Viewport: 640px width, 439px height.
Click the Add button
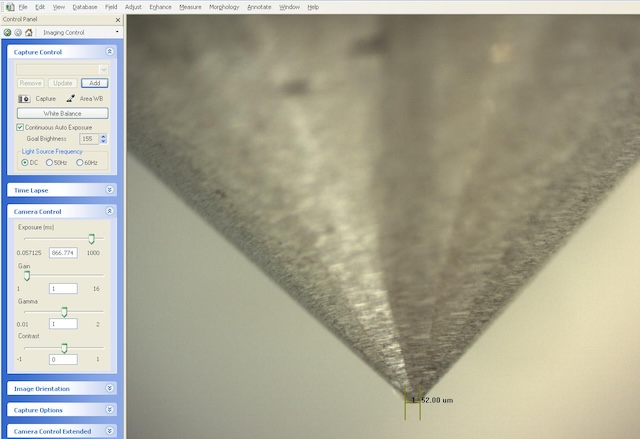95,83
